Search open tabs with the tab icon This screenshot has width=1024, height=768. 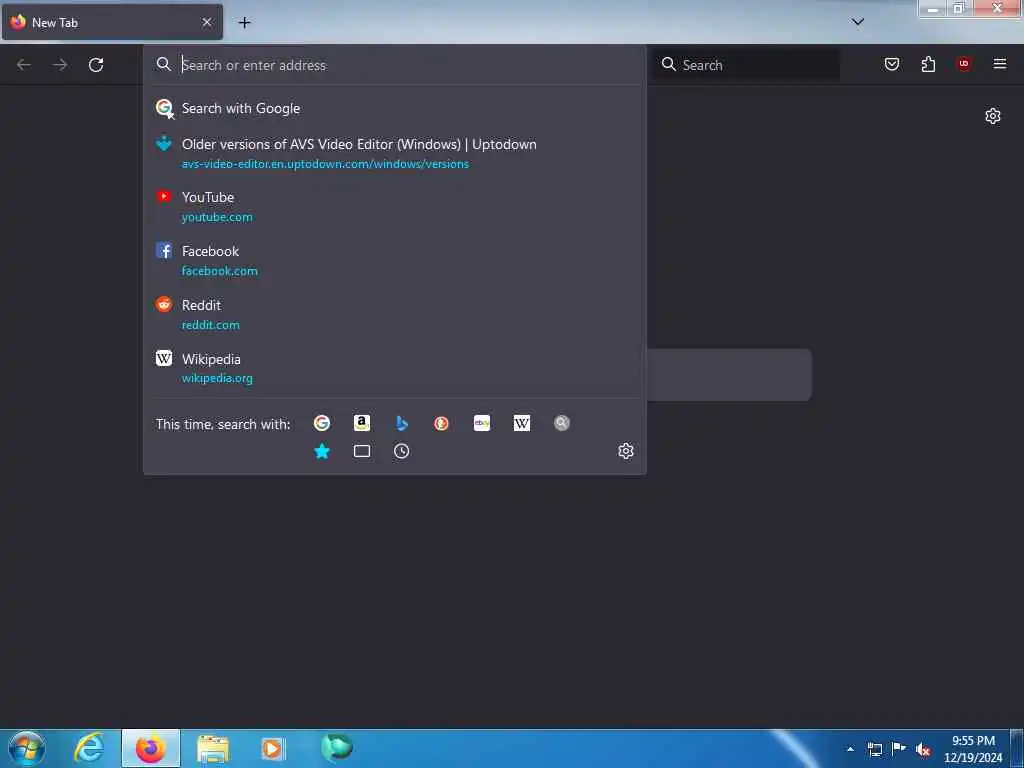(362, 451)
